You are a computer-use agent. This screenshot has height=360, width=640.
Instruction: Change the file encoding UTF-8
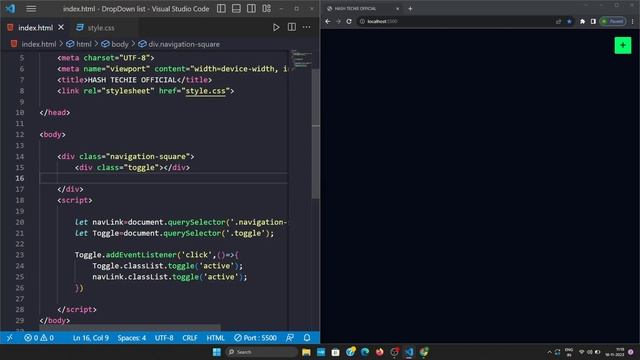tap(164, 338)
